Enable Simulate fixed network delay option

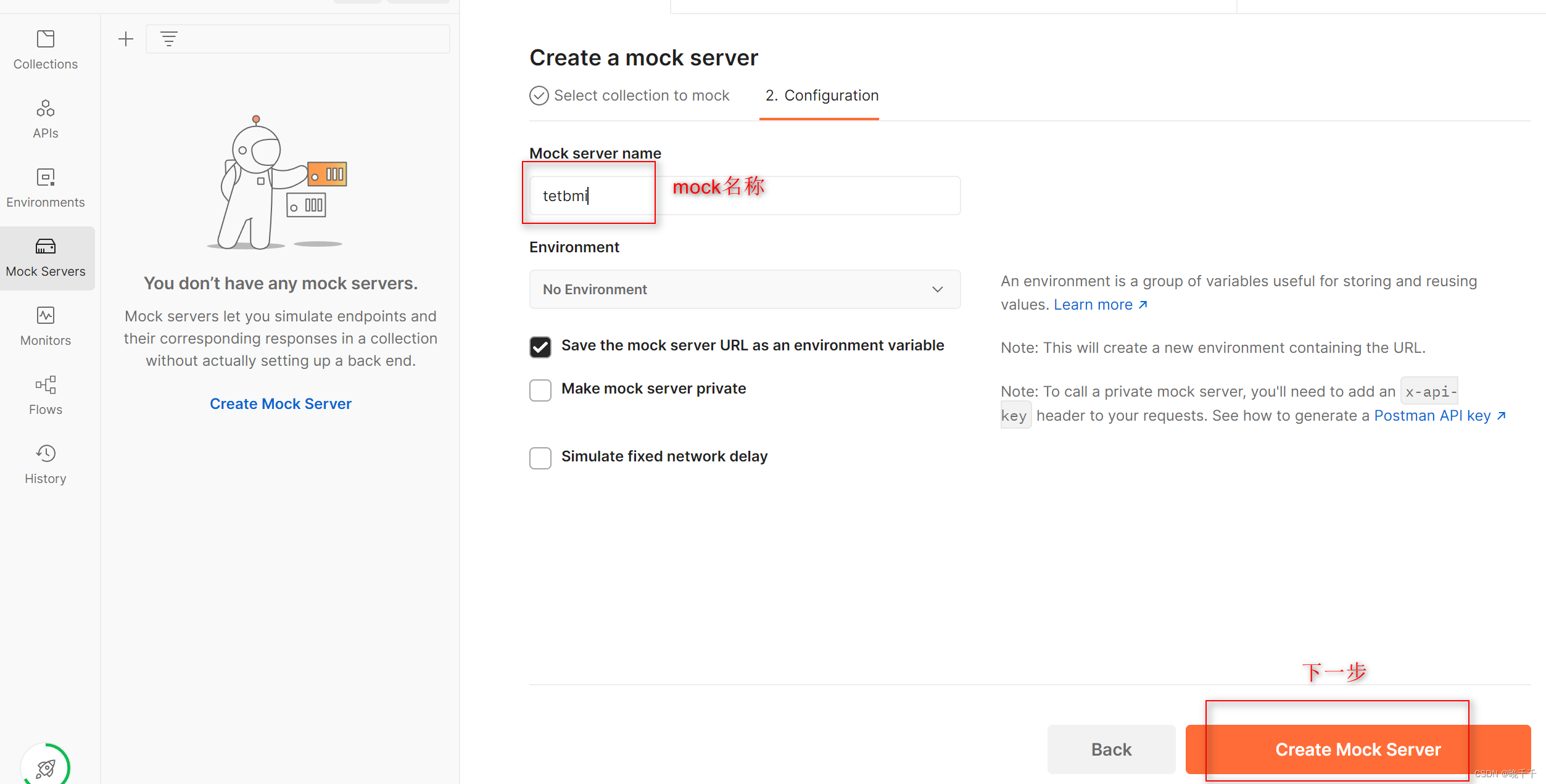coord(540,456)
